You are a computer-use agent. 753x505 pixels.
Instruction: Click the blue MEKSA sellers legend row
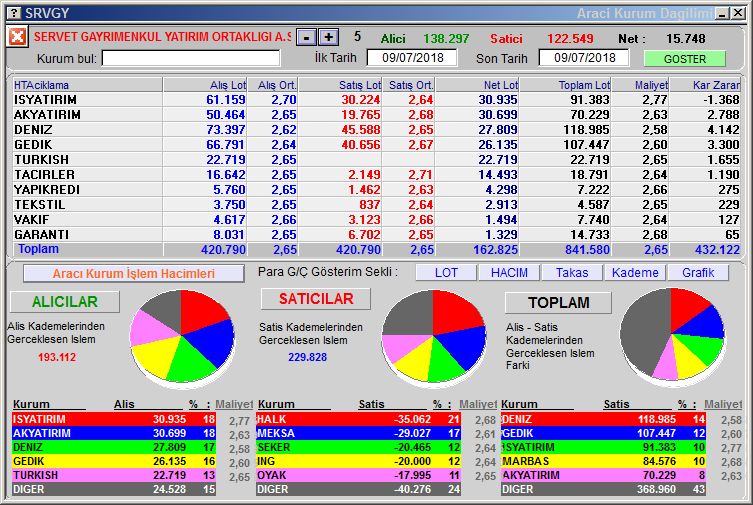click(359, 433)
